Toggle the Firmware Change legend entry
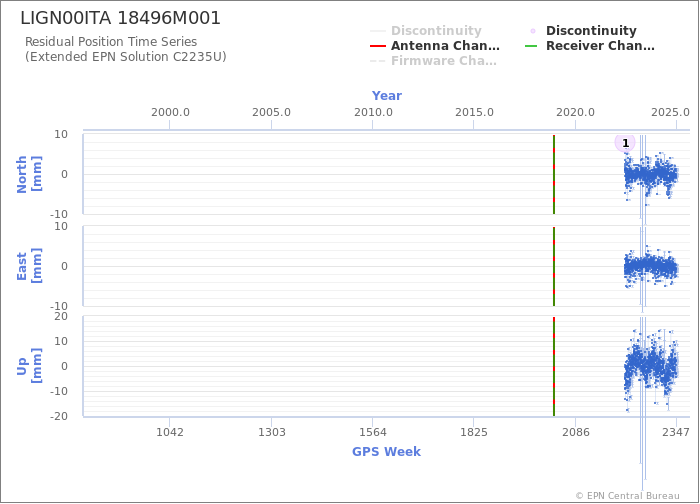The width and height of the screenshot is (700, 504). point(433,61)
